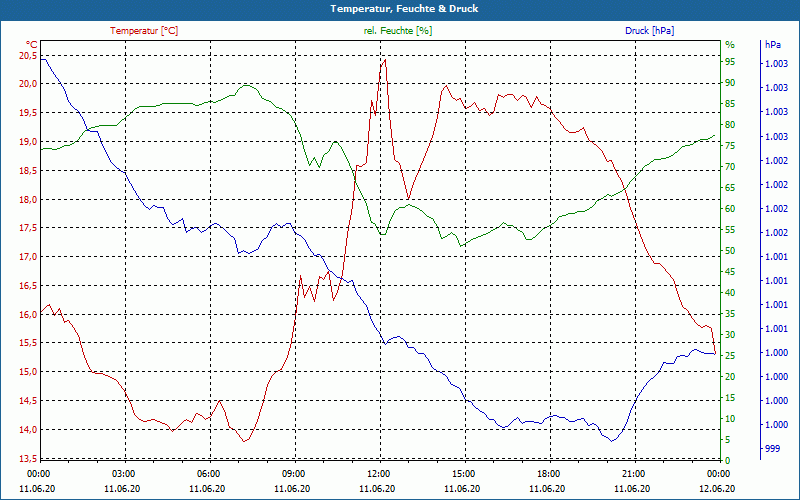Click the '12:00' time axis label
Image resolution: width=800 pixels, height=500 pixels.
click(x=379, y=473)
